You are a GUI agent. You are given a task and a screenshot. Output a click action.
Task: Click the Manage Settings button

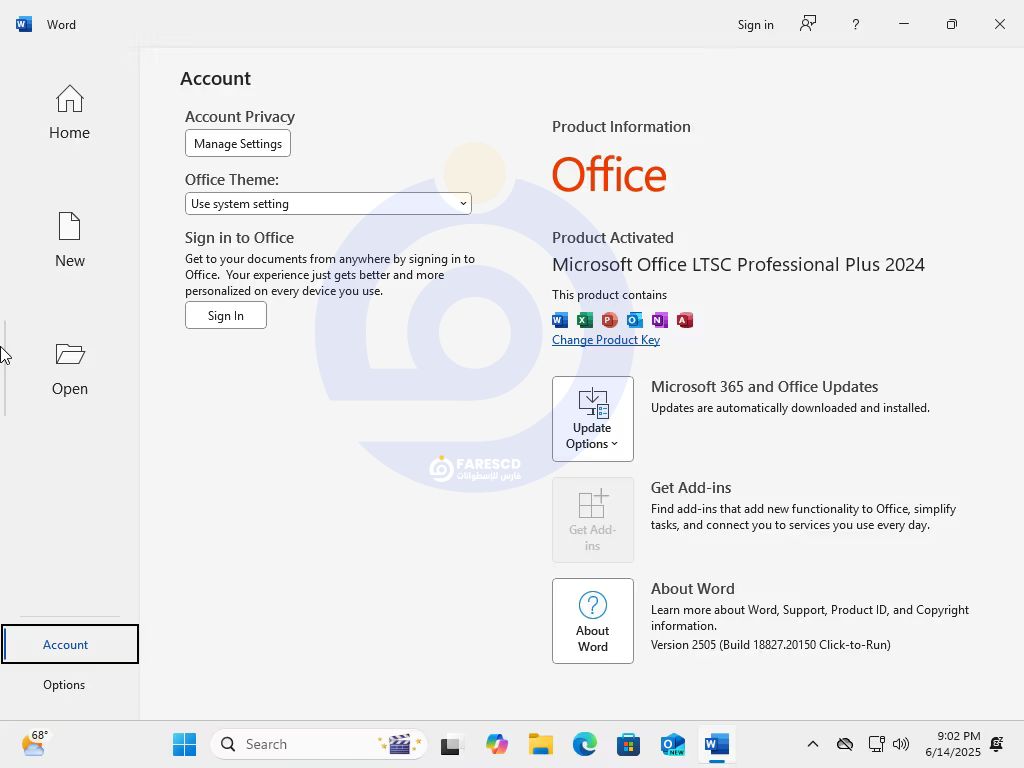pyautogui.click(x=238, y=144)
